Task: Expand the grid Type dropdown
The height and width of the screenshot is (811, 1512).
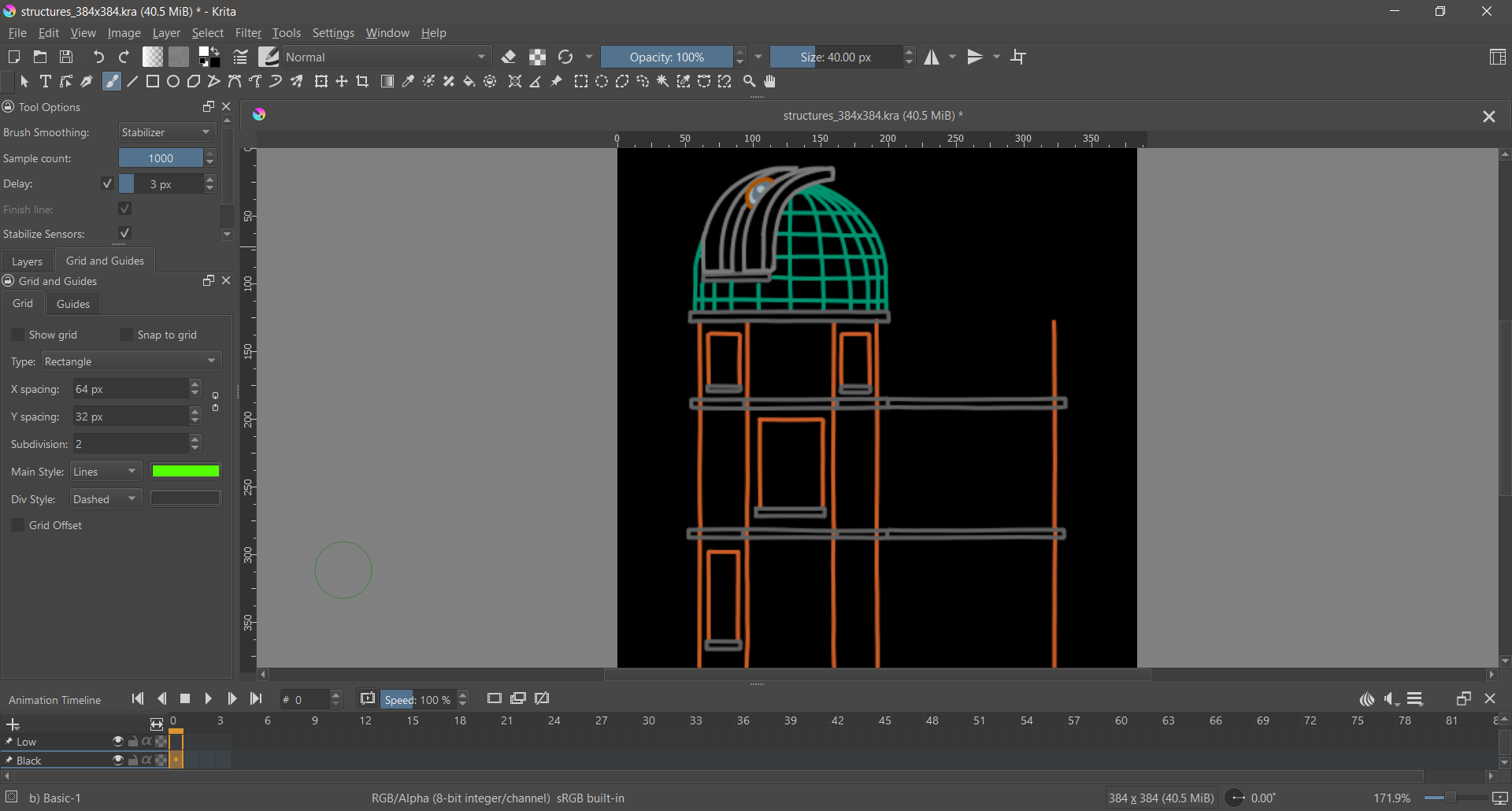Action: tap(131, 362)
